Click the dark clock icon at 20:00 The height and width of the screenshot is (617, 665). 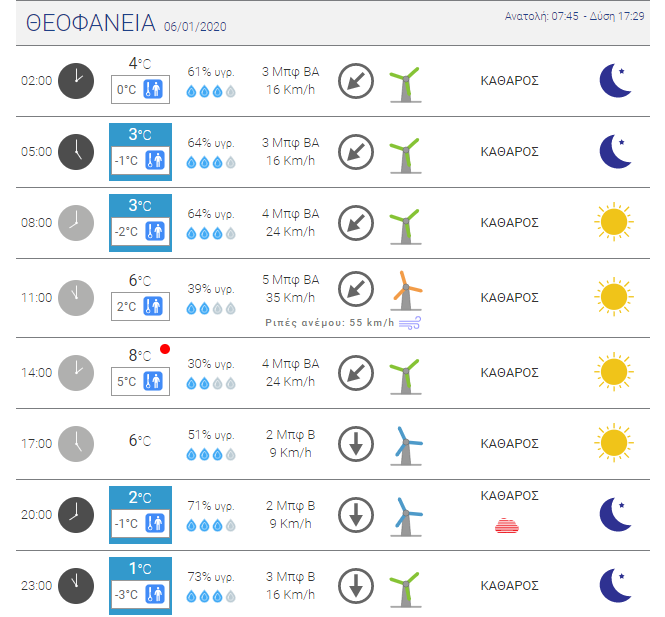coord(76,515)
